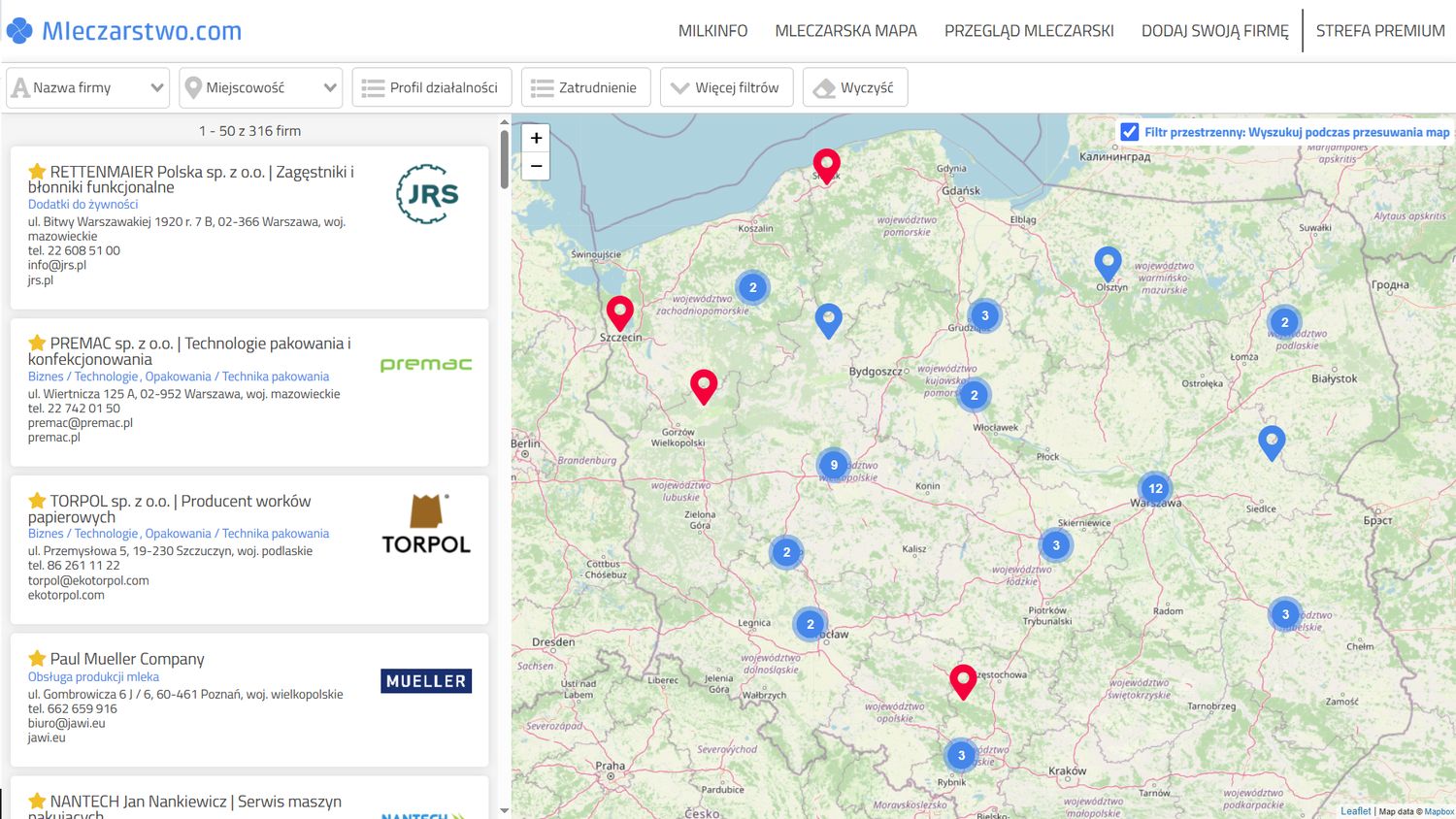Open the cluster marker showing 9 firms
The width and height of the screenshot is (1456, 819).
coord(833,465)
